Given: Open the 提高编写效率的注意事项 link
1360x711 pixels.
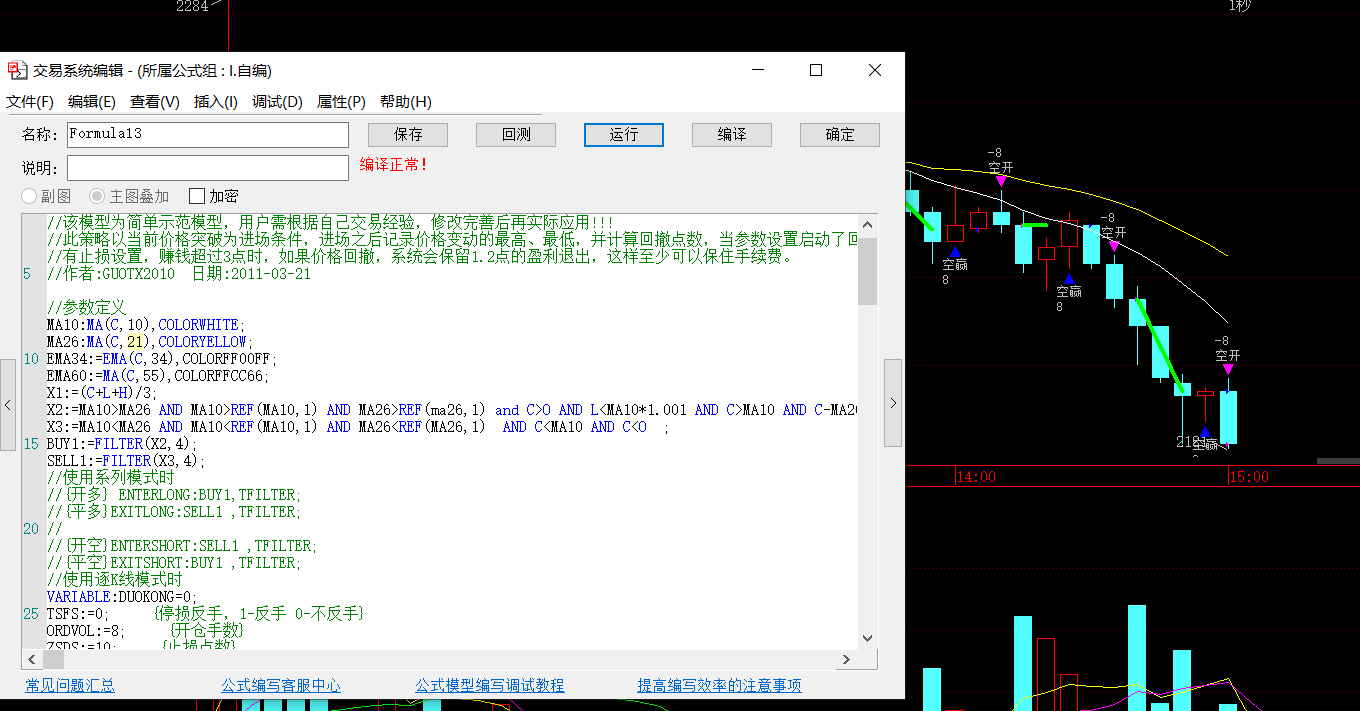Looking at the screenshot, I should (x=719, y=686).
